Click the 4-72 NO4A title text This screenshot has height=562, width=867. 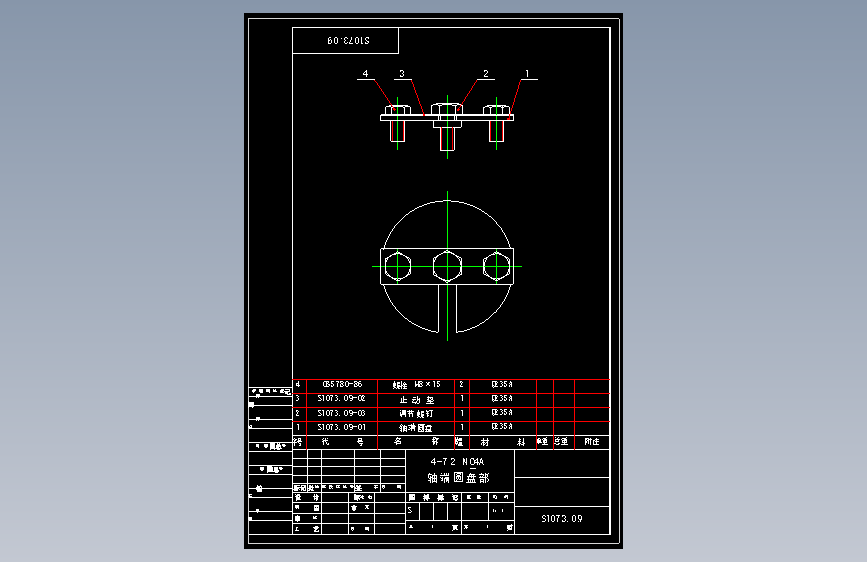tap(457, 461)
